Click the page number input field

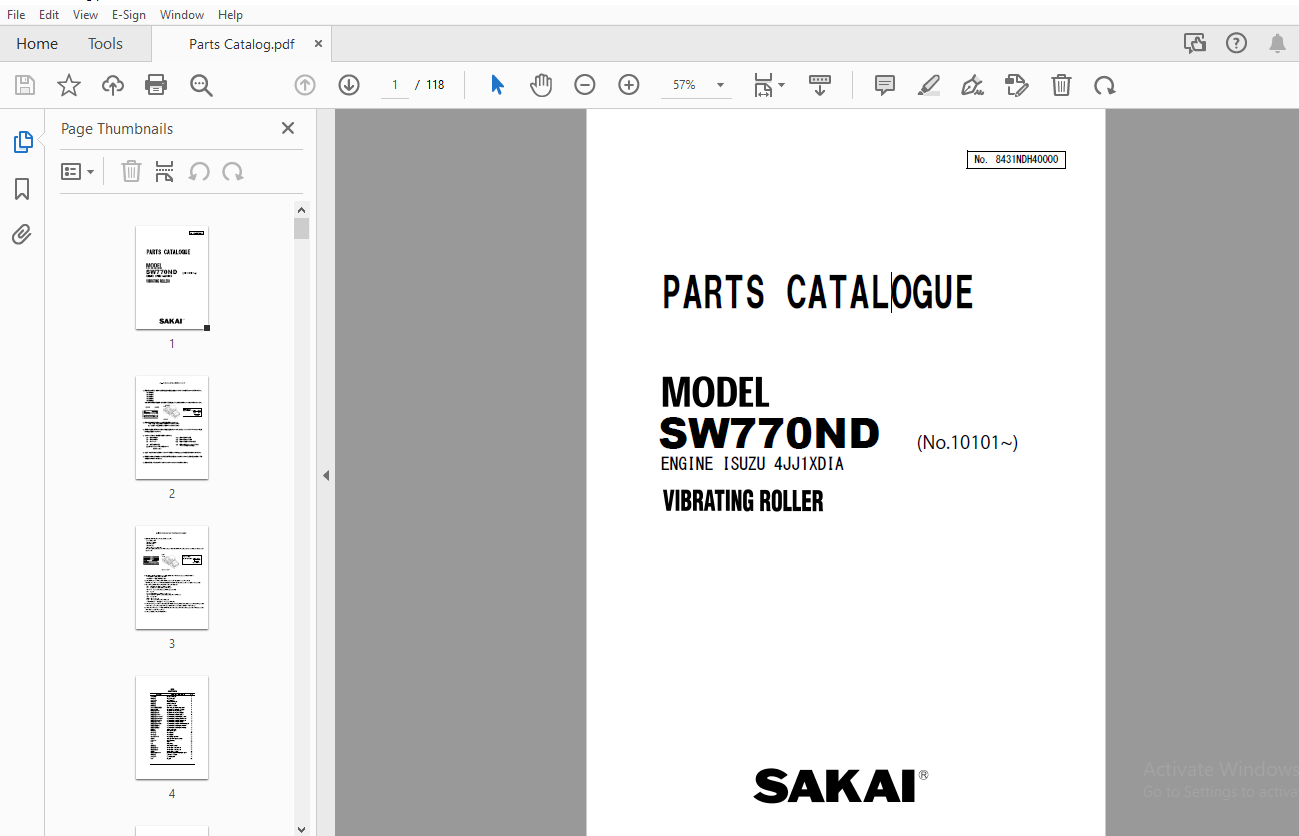[x=395, y=85]
